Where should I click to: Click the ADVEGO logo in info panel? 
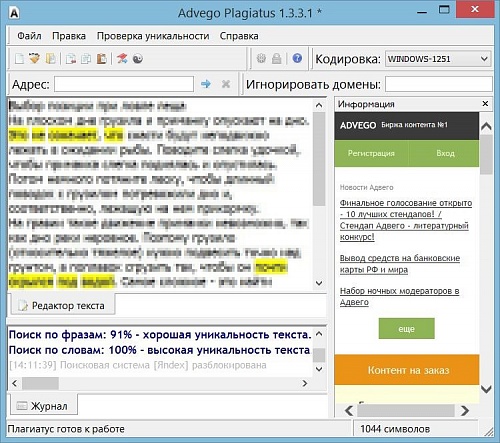coord(358,125)
